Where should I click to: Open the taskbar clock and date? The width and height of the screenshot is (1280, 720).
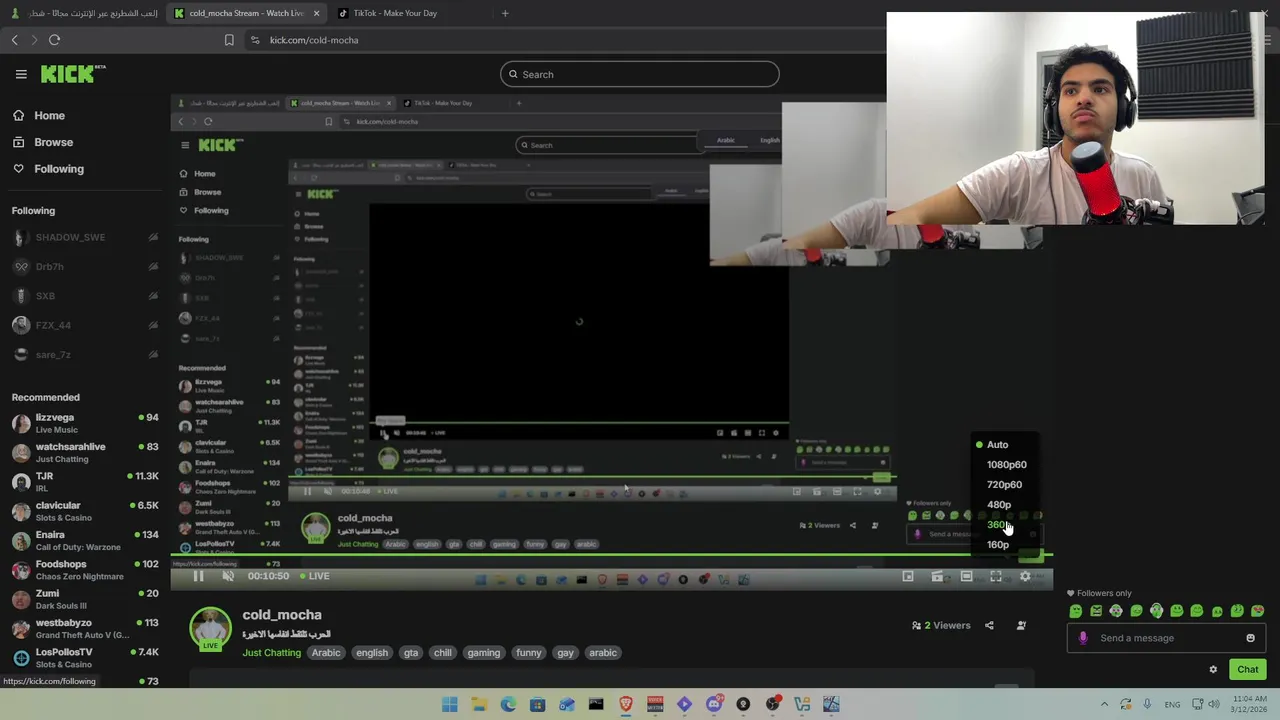point(1251,705)
